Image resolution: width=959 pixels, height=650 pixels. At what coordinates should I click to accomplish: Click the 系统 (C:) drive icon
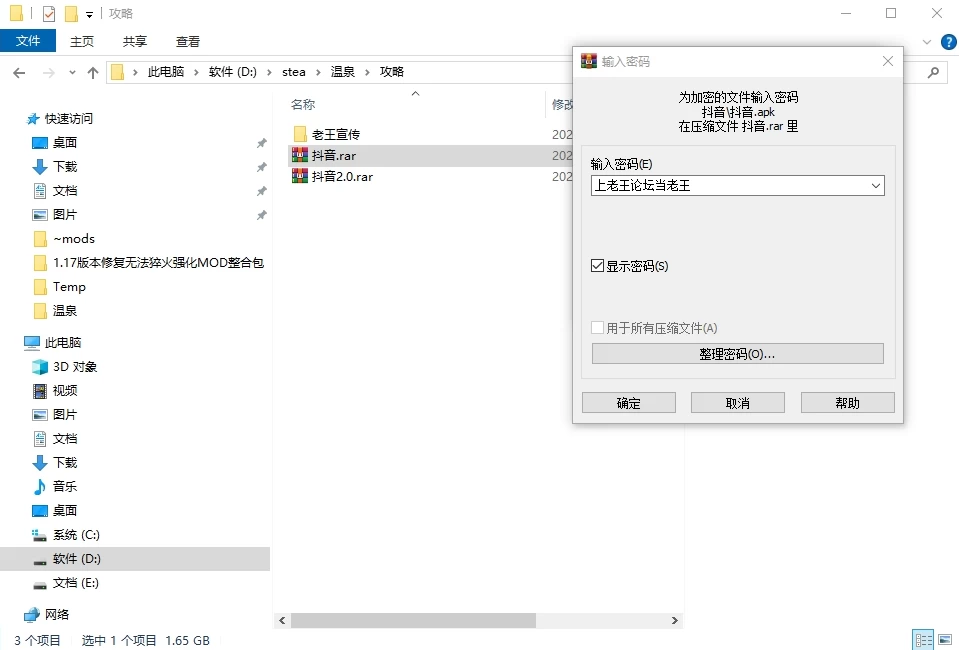(x=40, y=535)
